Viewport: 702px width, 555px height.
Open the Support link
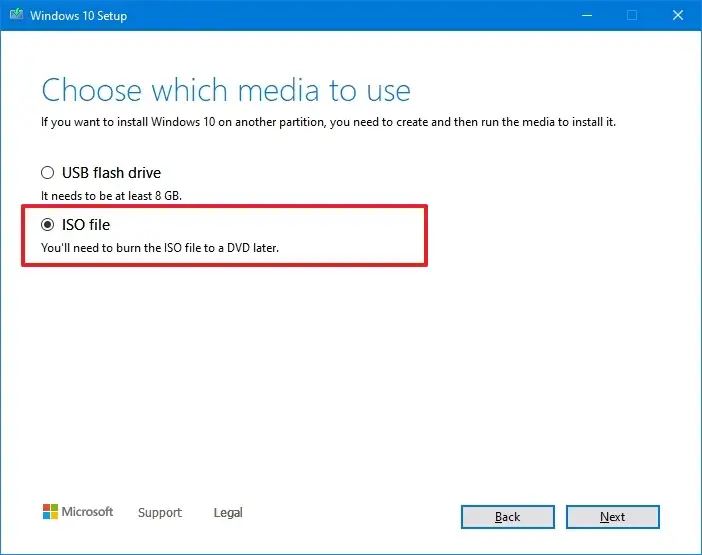[160, 512]
